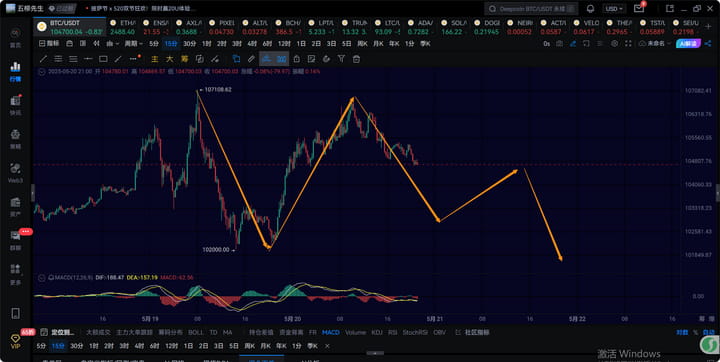This screenshot has width=720, height=362.
Task: Select the rectangle drawing tool
Action: point(103,59)
